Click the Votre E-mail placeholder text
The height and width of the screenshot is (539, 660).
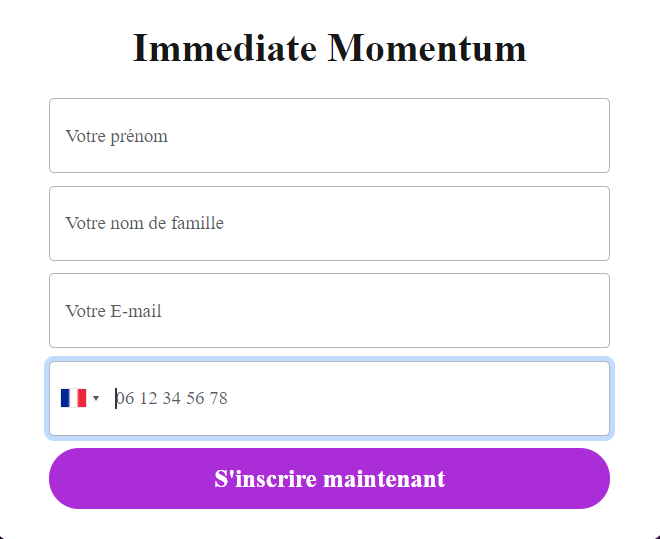tap(114, 311)
